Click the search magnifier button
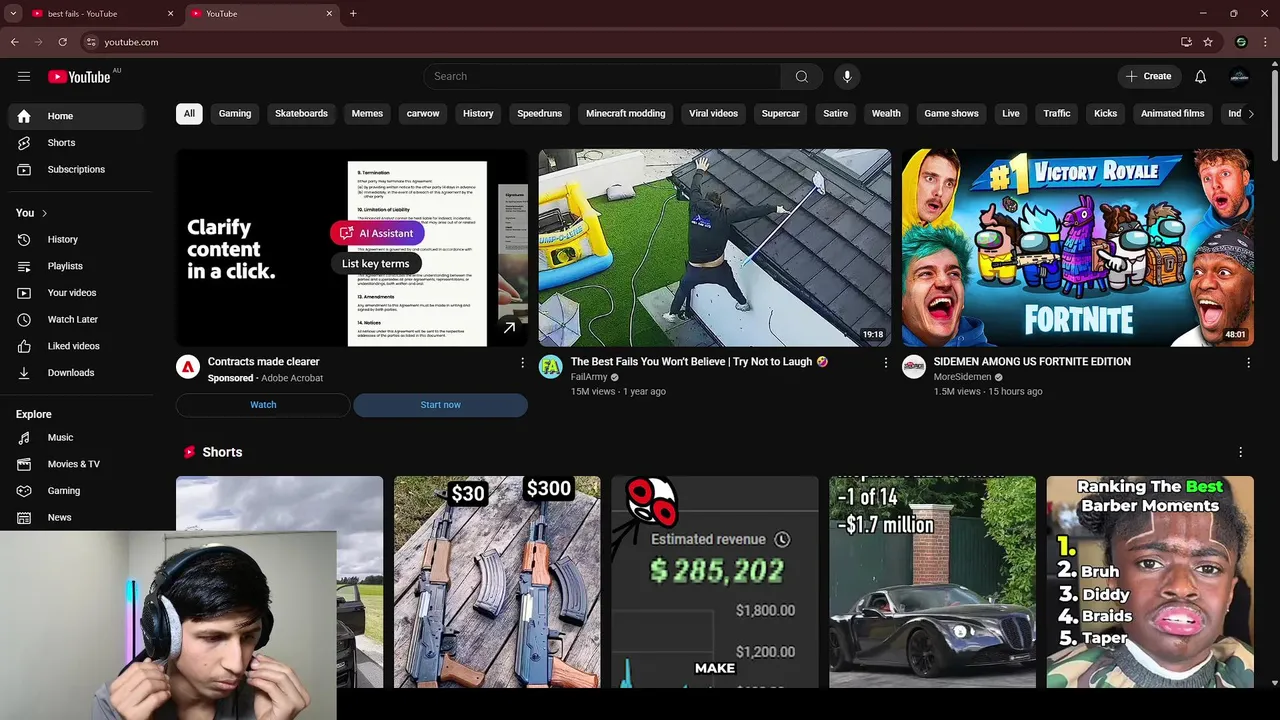This screenshot has width=1280, height=720. tap(802, 76)
